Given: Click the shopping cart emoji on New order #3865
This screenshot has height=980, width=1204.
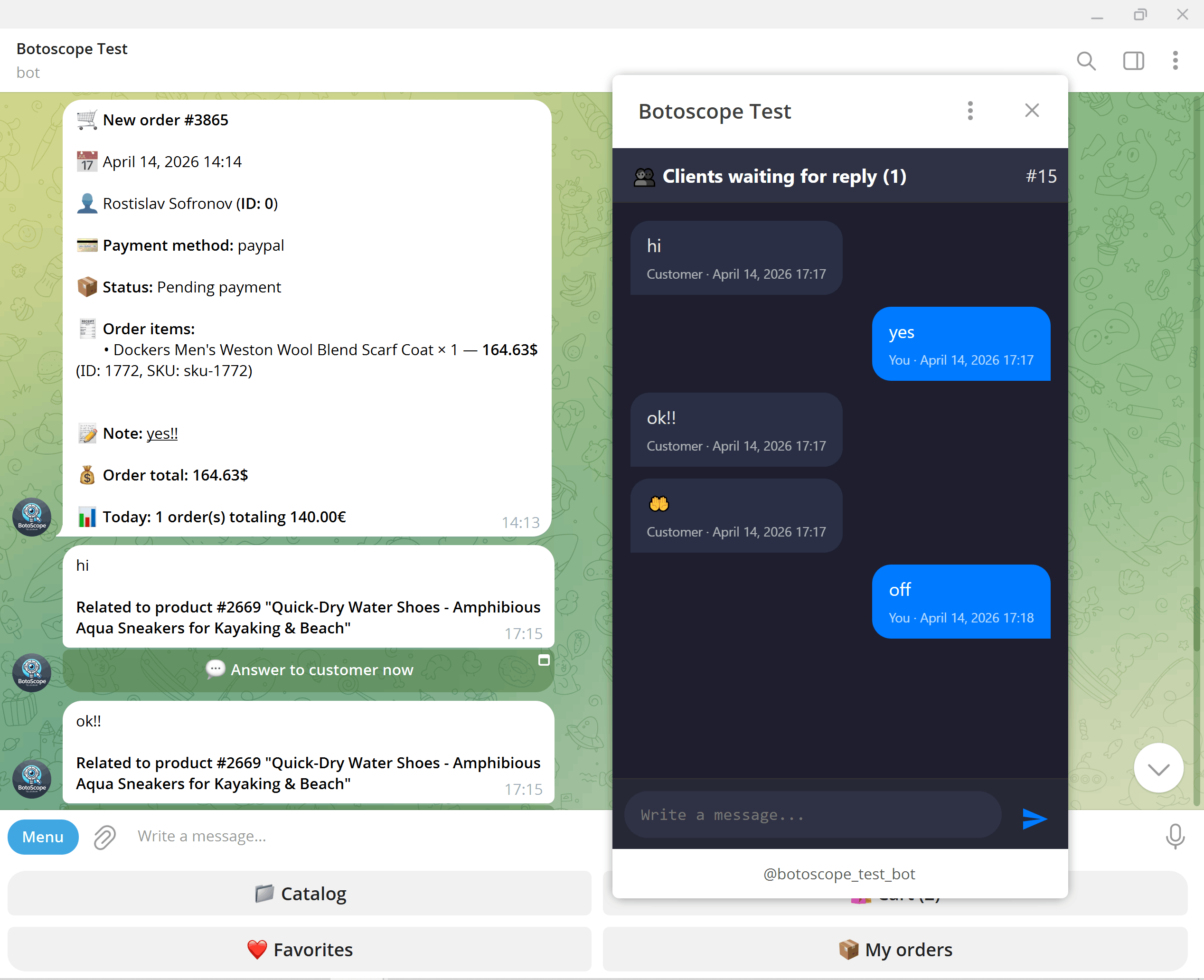Looking at the screenshot, I should (x=87, y=120).
